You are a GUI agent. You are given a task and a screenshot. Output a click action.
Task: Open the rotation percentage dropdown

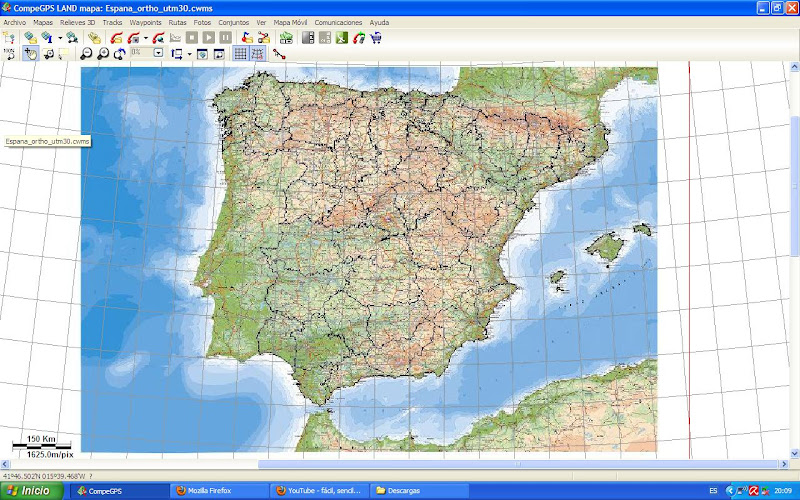pos(159,53)
